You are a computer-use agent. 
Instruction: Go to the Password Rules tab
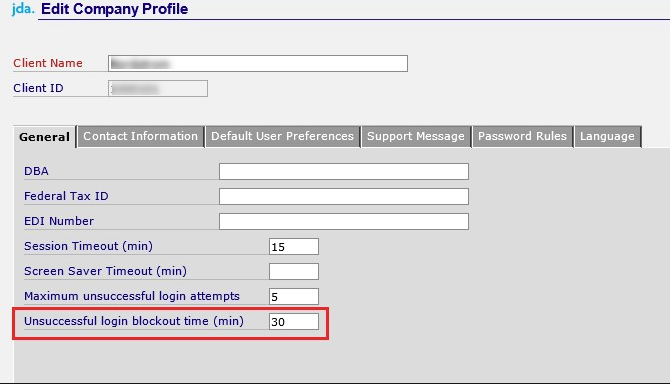pos(522,136)
